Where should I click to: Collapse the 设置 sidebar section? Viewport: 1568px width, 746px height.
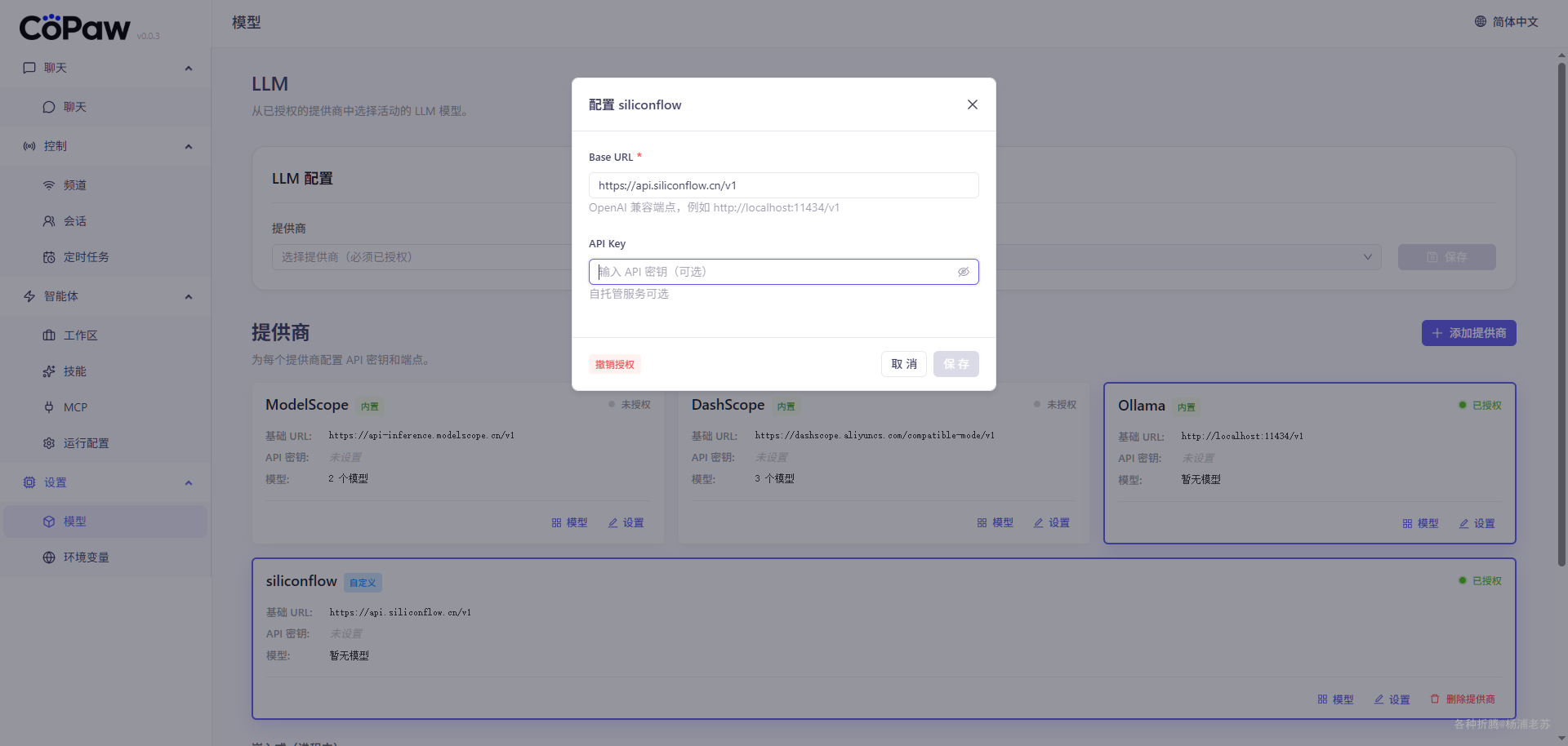coord(189,482)
